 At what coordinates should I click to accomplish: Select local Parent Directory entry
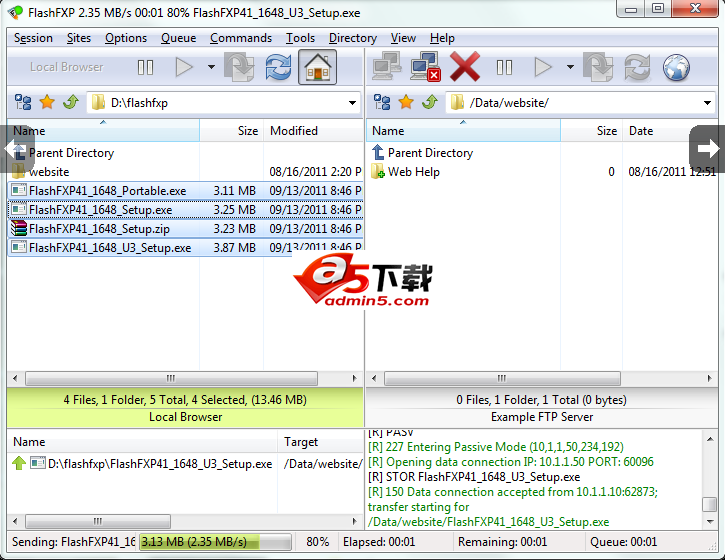tap(71, 153)
